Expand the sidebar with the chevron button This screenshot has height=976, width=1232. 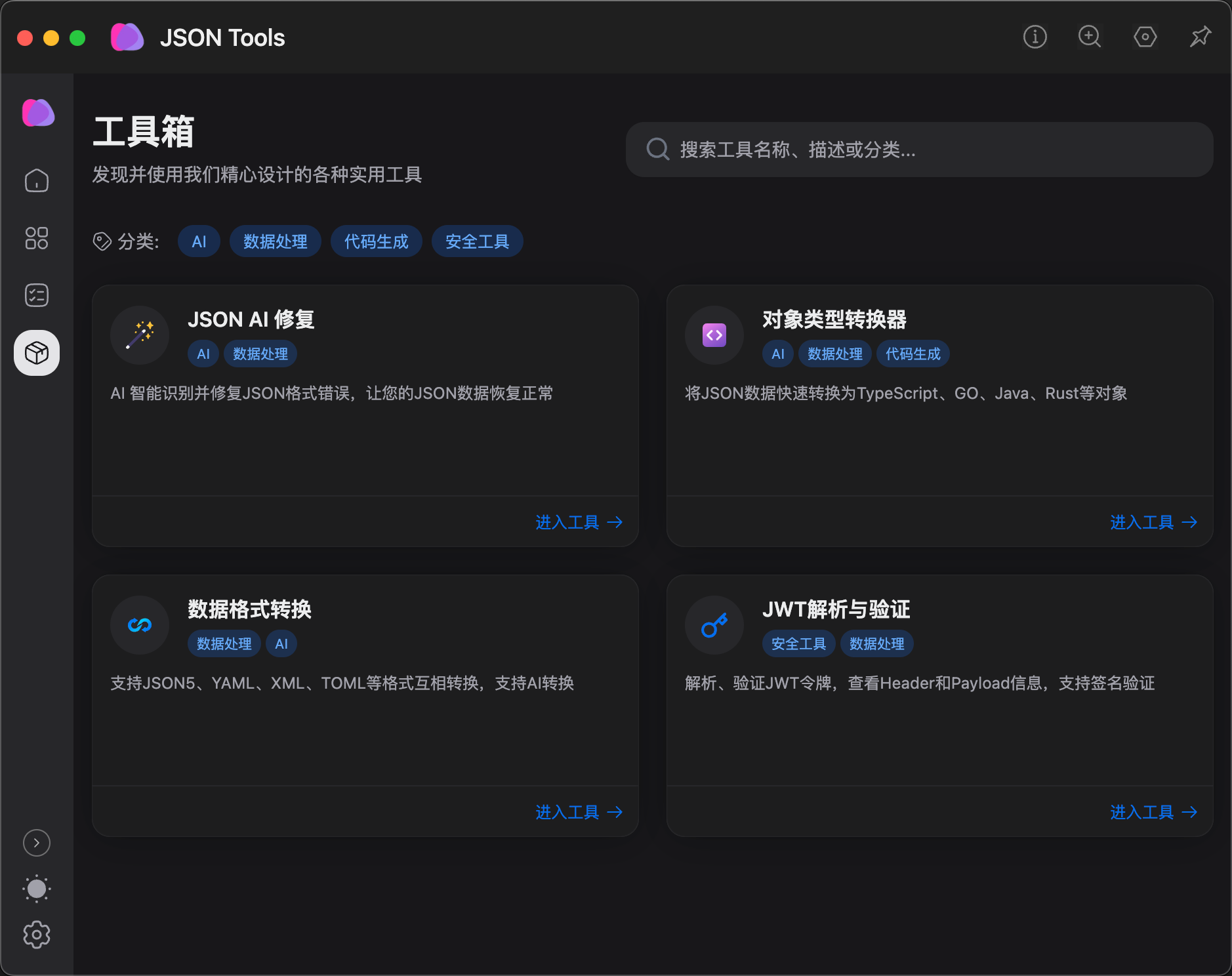tap(37, 843)
